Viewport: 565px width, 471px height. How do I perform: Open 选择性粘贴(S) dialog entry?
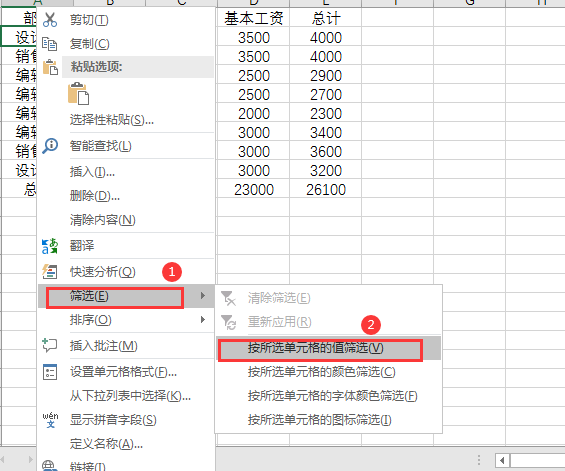click(x=112, y=120)
